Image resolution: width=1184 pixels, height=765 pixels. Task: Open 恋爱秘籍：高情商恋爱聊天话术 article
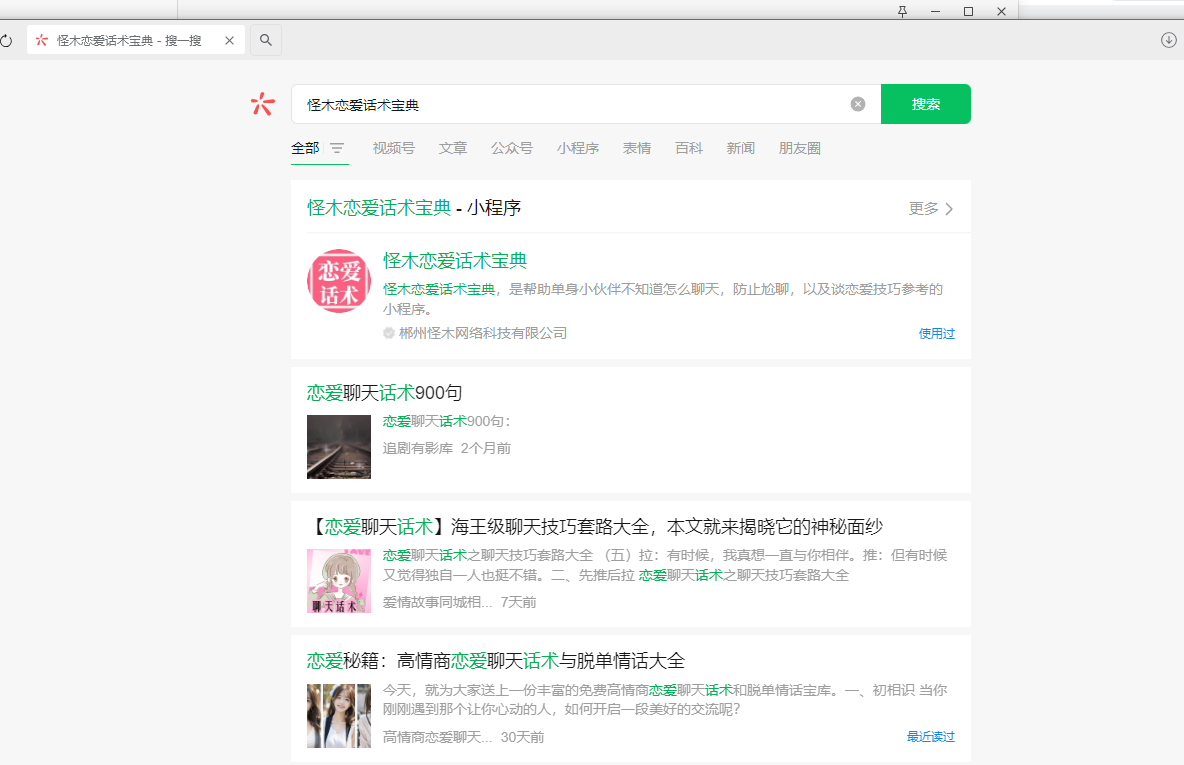495,661
